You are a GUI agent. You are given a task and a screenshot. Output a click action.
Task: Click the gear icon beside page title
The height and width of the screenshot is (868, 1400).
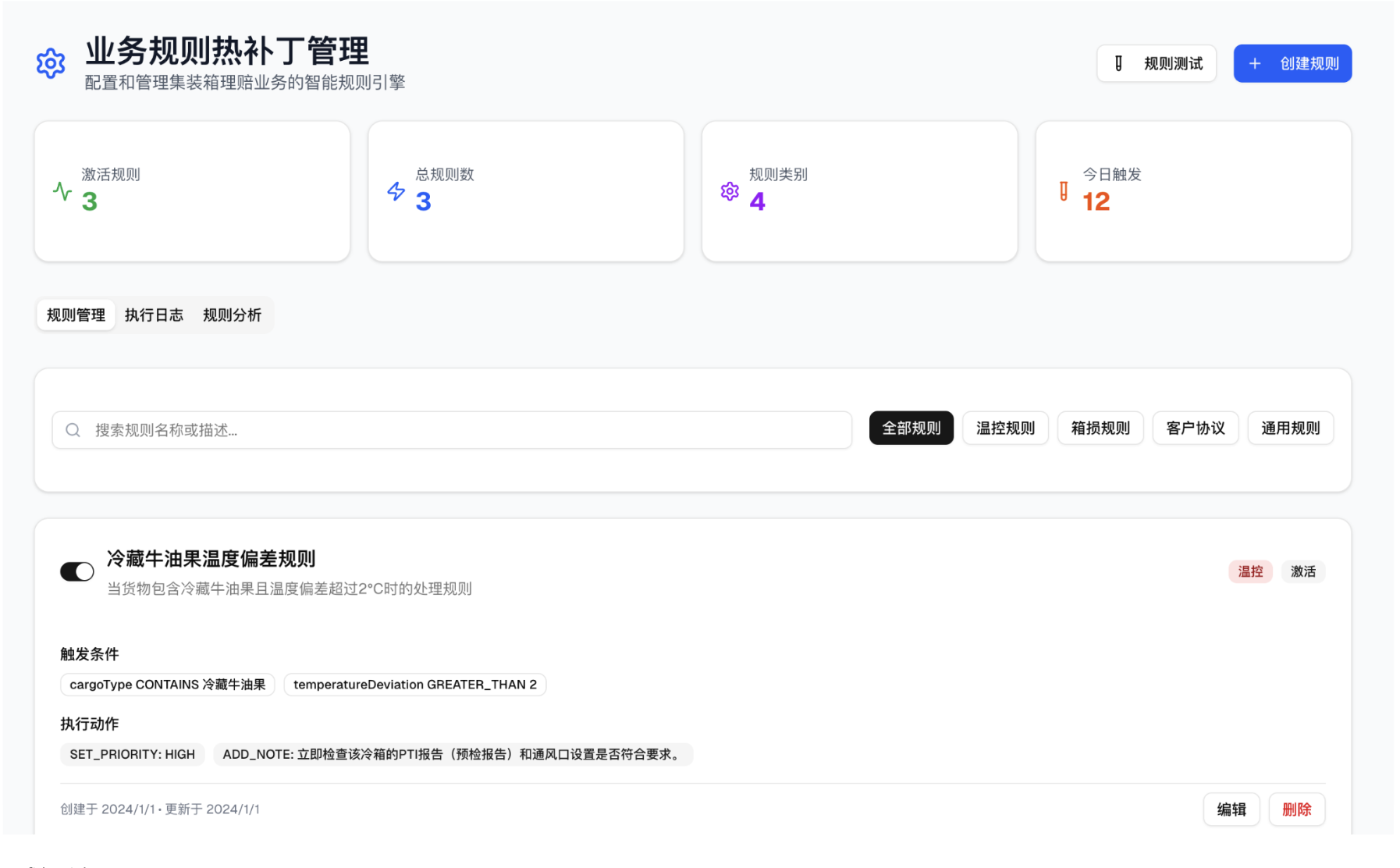(x=51, y=63)
